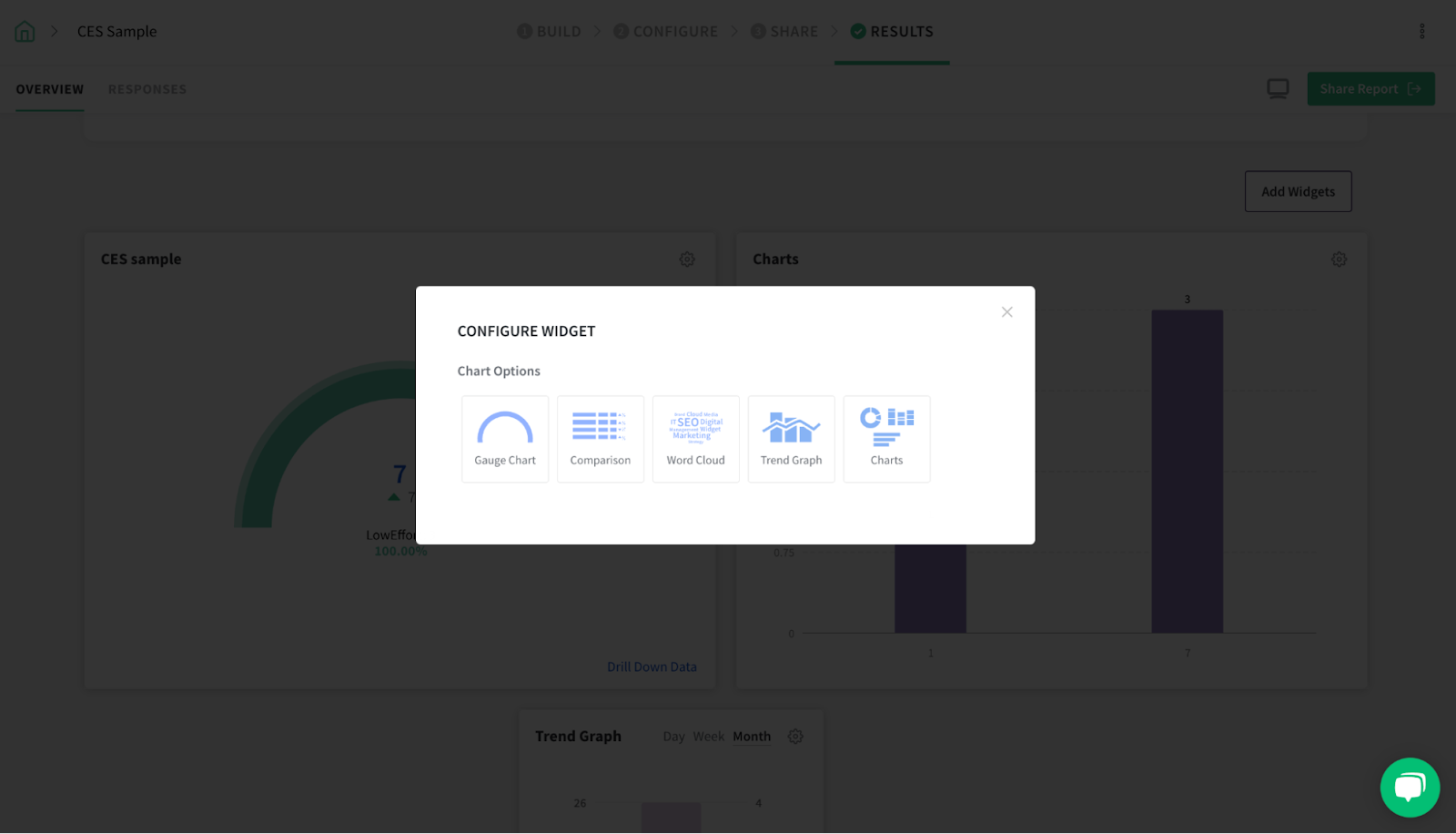The image size is (1456, 834).
Task: Choose the Charts widget option
Action: [887, 439]
